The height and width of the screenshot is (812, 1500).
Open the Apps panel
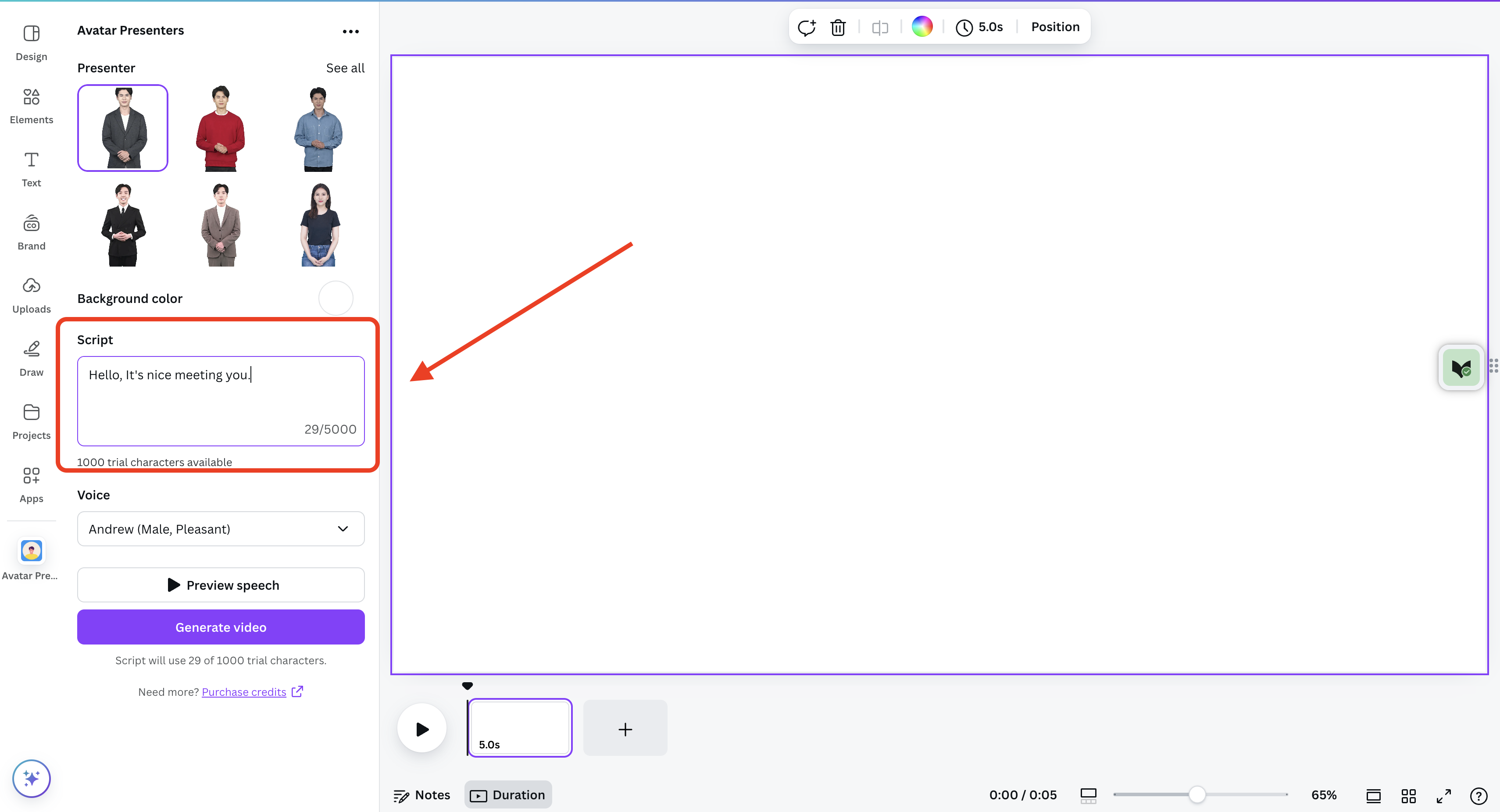click(31, 483)
